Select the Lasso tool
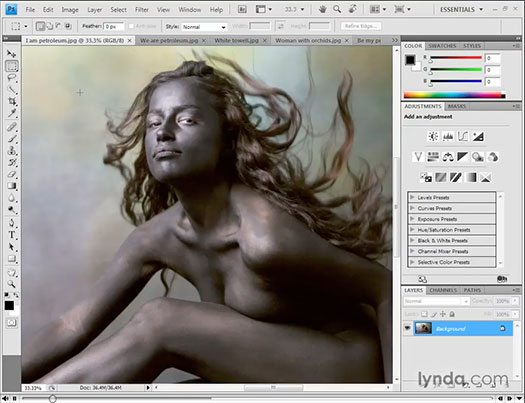The image size is (525, 403). point(12,78)
